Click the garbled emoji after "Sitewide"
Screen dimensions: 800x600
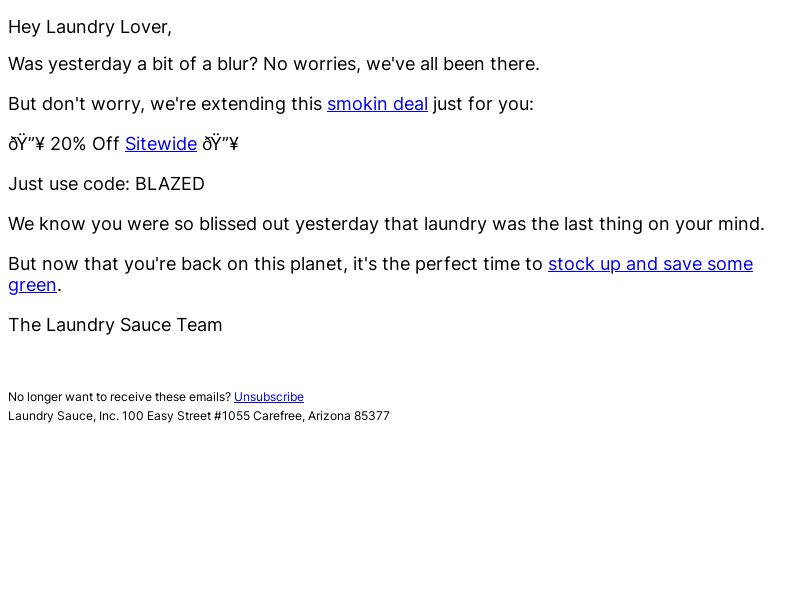point(220,144)
